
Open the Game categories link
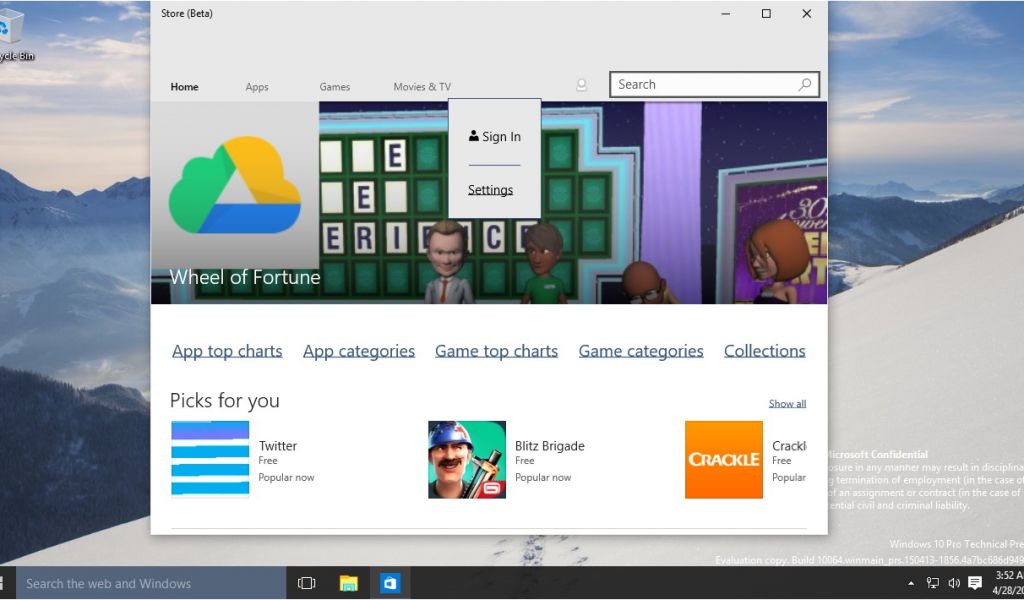(641, 351)
